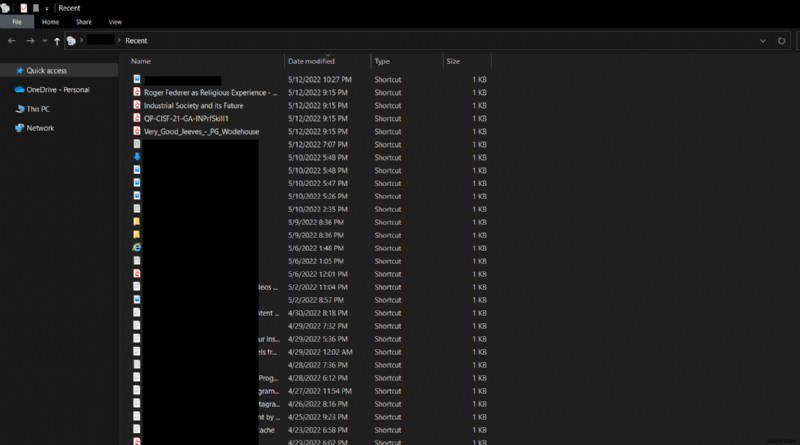Click PDF icon of QP-CISF-21-GA file
The width and height of the screenshot is (800, 445).
tap(137, 118)
